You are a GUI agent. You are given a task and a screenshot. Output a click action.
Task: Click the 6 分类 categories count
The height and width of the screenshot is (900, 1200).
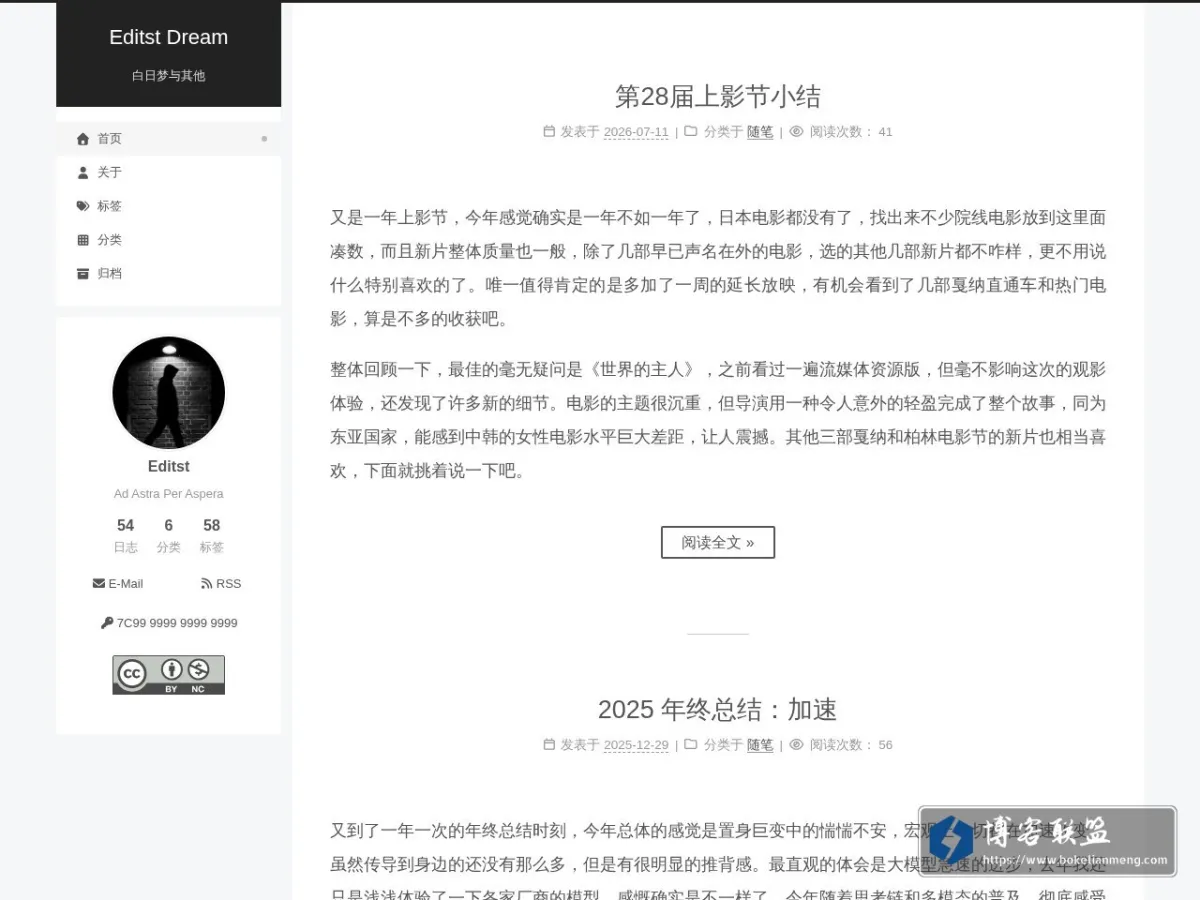tap(168, 536)
